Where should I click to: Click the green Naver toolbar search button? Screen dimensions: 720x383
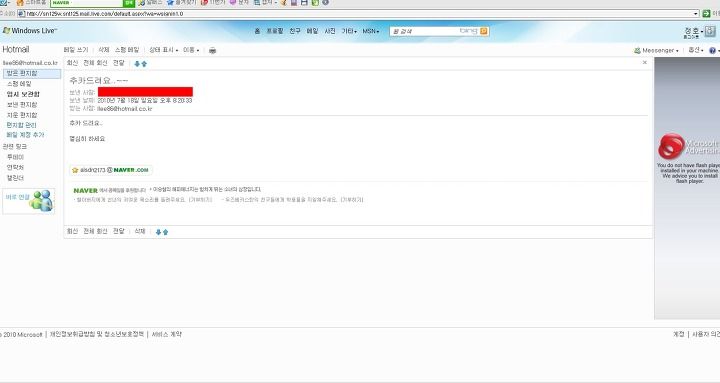129,3
